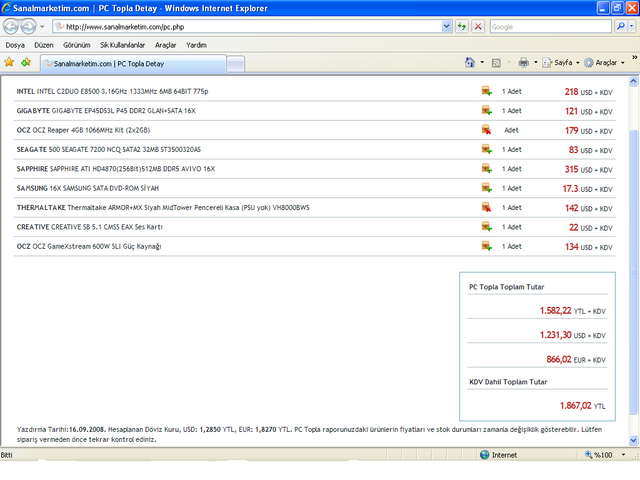The width and height of the screenshot is (640, 480).
Task: Click the scrollbar up arrow
Action: (633, 81)
